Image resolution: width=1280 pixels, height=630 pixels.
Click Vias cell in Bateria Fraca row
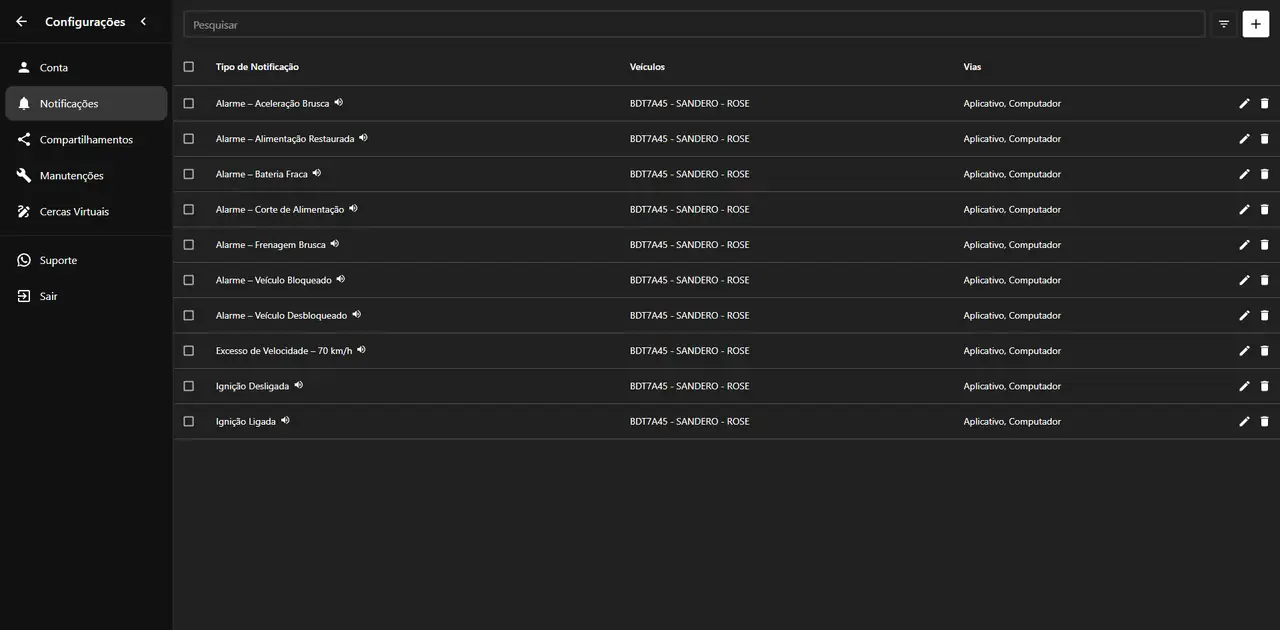click(1012, 174)
